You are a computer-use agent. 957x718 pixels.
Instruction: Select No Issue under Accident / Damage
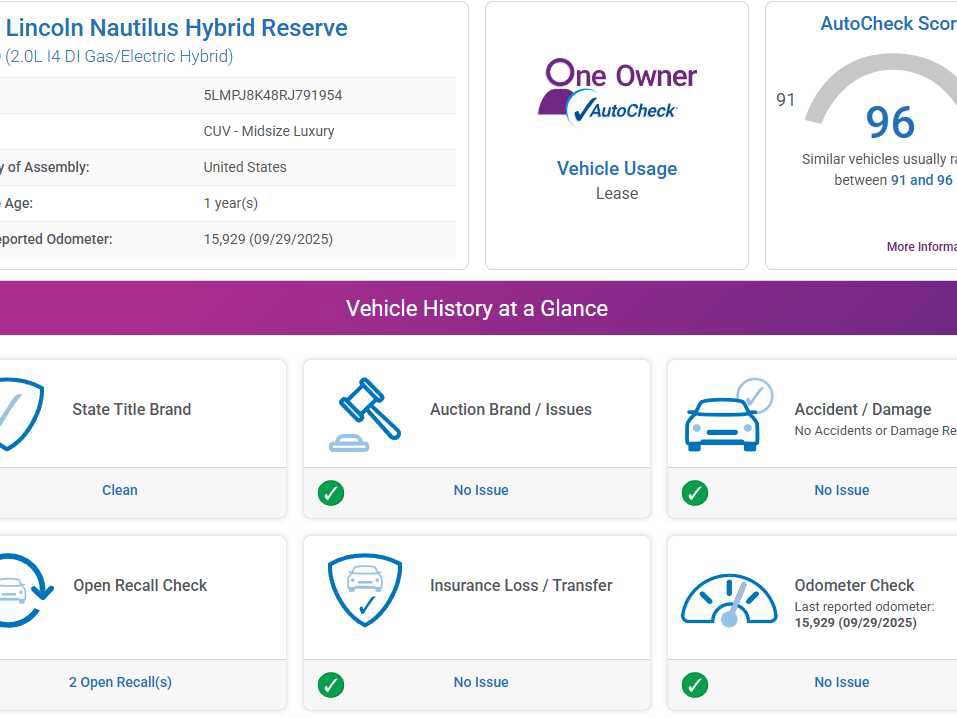tap(841, 490)
